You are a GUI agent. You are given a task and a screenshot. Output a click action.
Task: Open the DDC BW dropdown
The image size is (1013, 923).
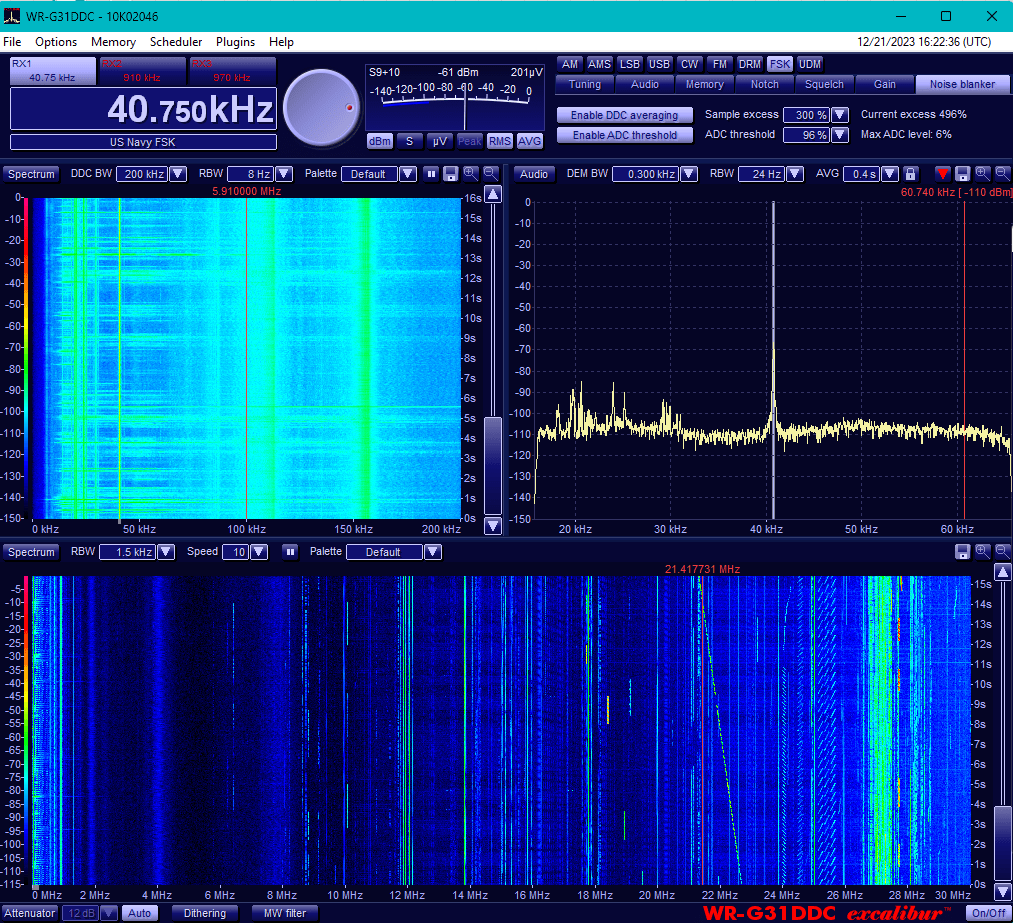178,174
